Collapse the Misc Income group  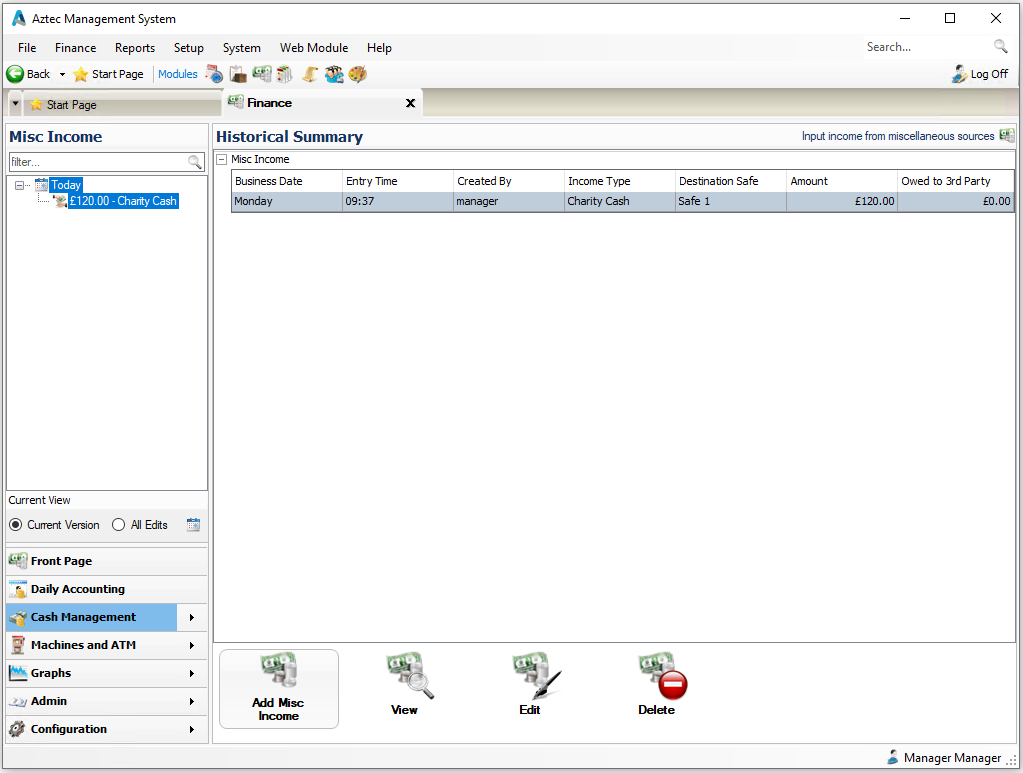pos(222,159)
